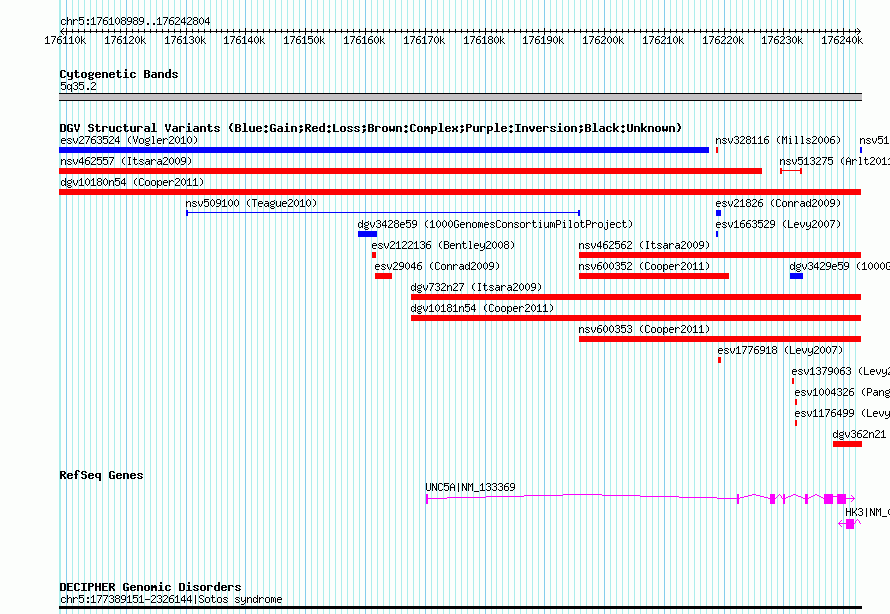Select dgv10181n54 (Cooper2011) variant label
The image size is (890, 614).
(482, 308)
